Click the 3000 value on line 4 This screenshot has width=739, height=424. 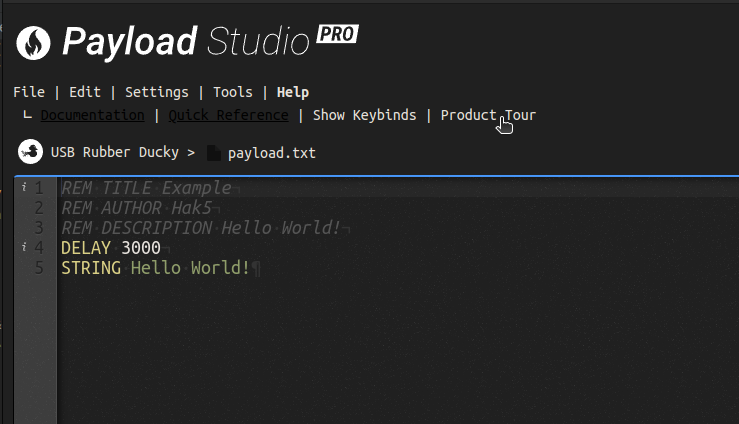click(141, 248)
